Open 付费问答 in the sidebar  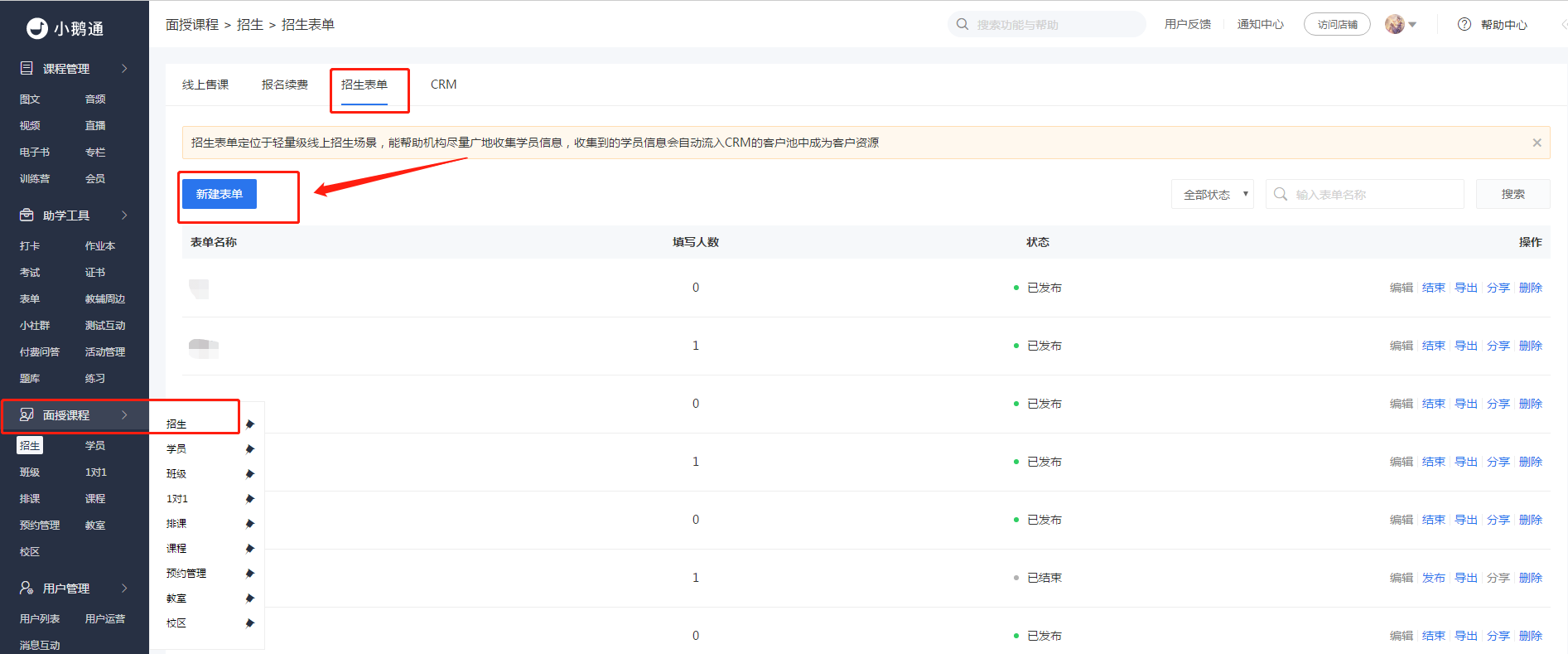click(40, 352)
